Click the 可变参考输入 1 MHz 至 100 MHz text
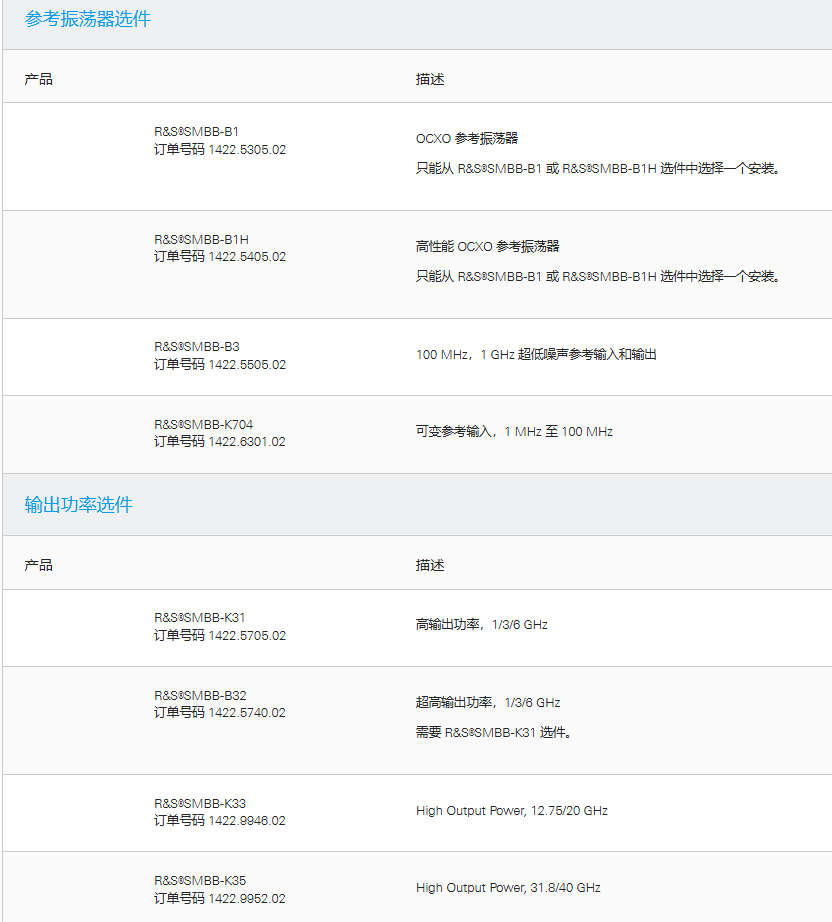 [514, 432]
